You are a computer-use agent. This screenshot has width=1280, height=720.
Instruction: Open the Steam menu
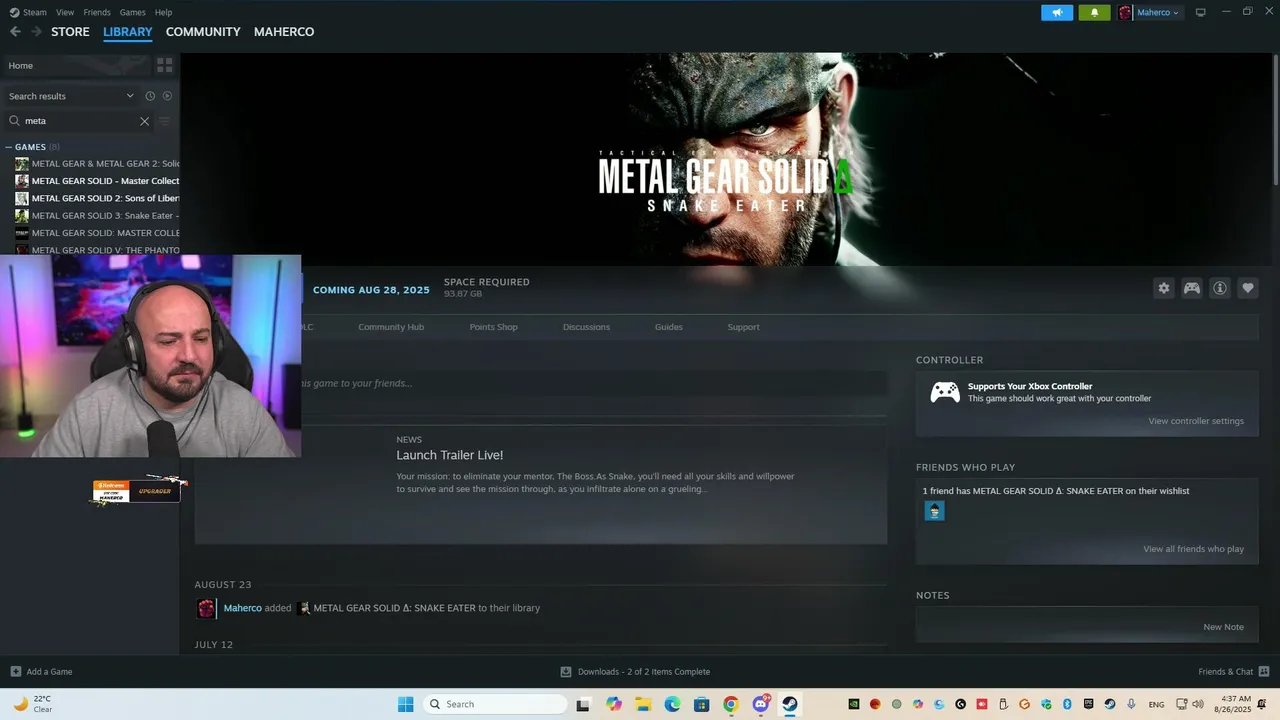(35, 12)
